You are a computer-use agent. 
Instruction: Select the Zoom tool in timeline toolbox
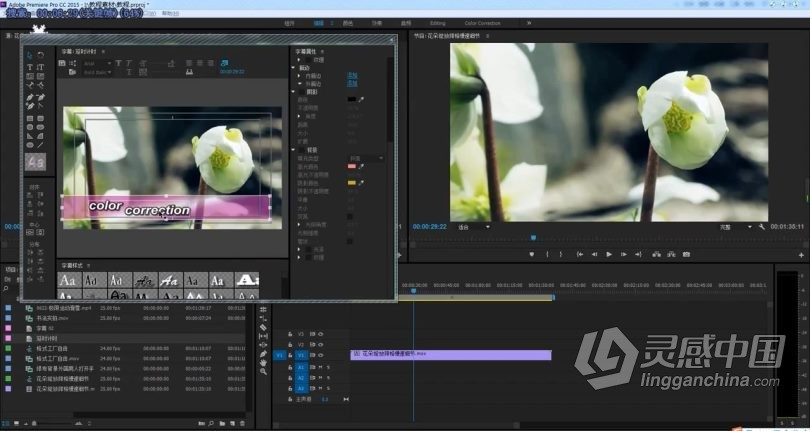click(263, 372)
